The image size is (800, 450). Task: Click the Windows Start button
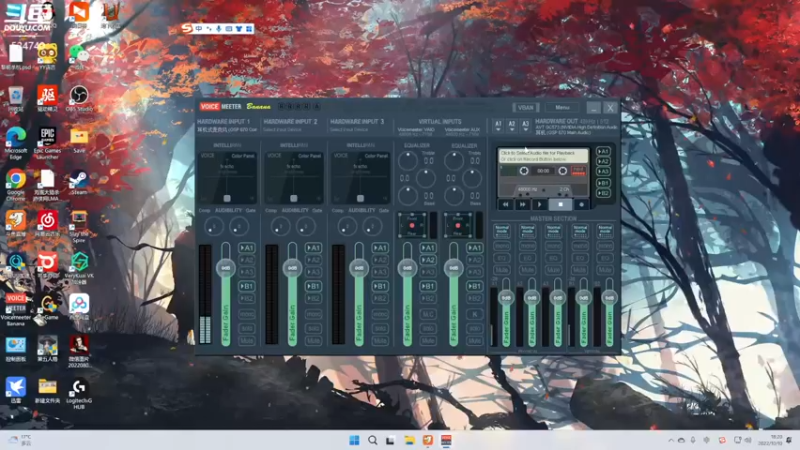coord(354,440)
